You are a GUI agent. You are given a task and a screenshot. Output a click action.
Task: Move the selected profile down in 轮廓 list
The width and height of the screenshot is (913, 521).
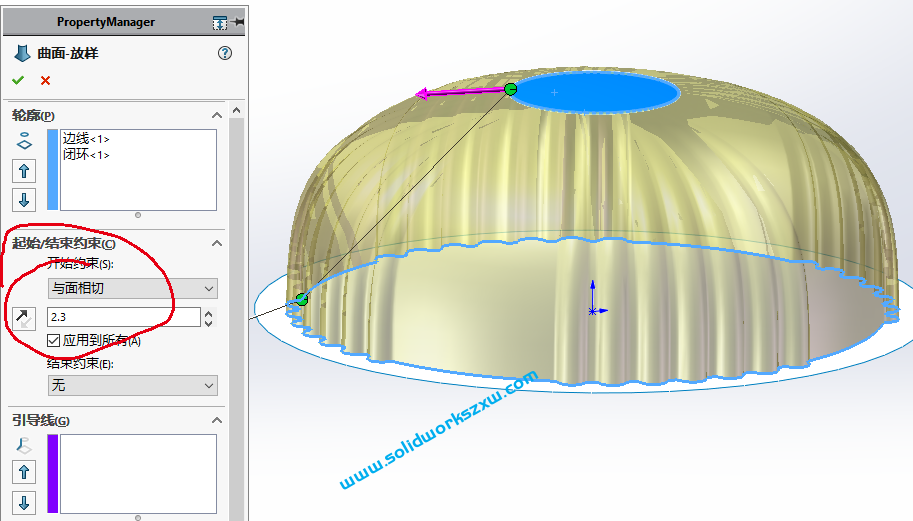[24, 200]
